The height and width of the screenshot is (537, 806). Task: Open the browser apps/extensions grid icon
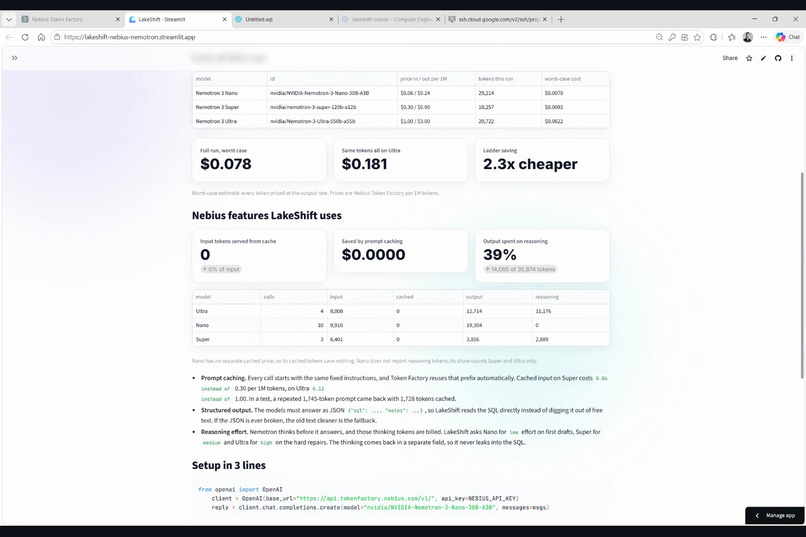(x=685, y=37)
